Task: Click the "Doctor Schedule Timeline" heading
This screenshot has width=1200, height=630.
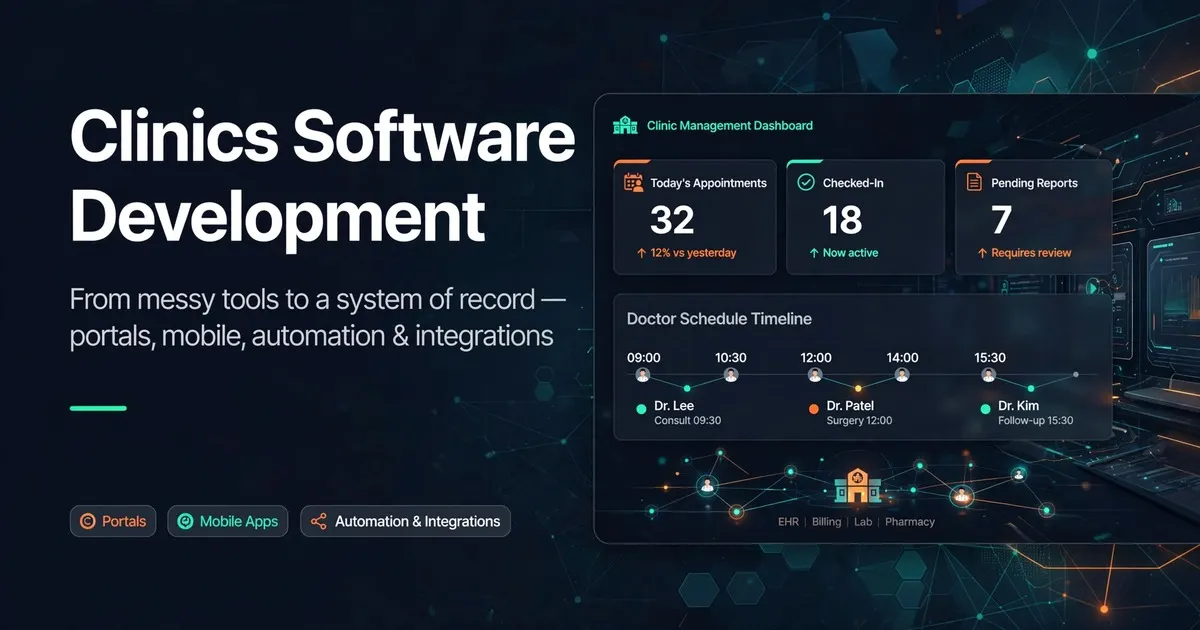Action: (x=719, y=319)
